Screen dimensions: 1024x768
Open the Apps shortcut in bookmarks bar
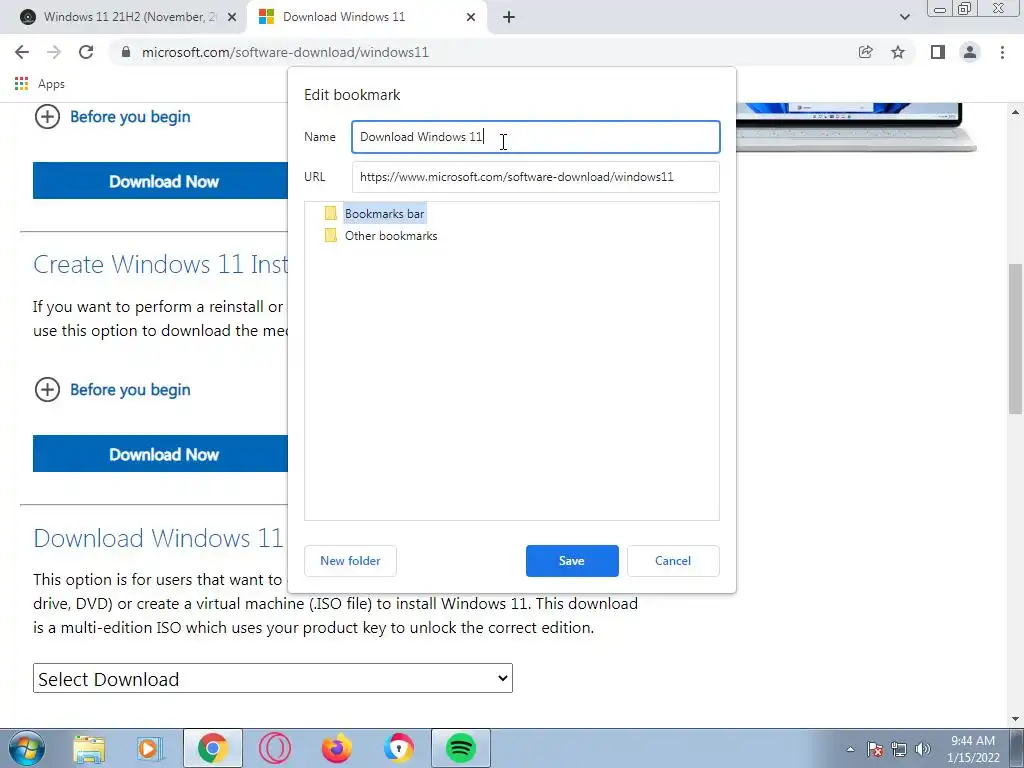click(x=39, y=84)
